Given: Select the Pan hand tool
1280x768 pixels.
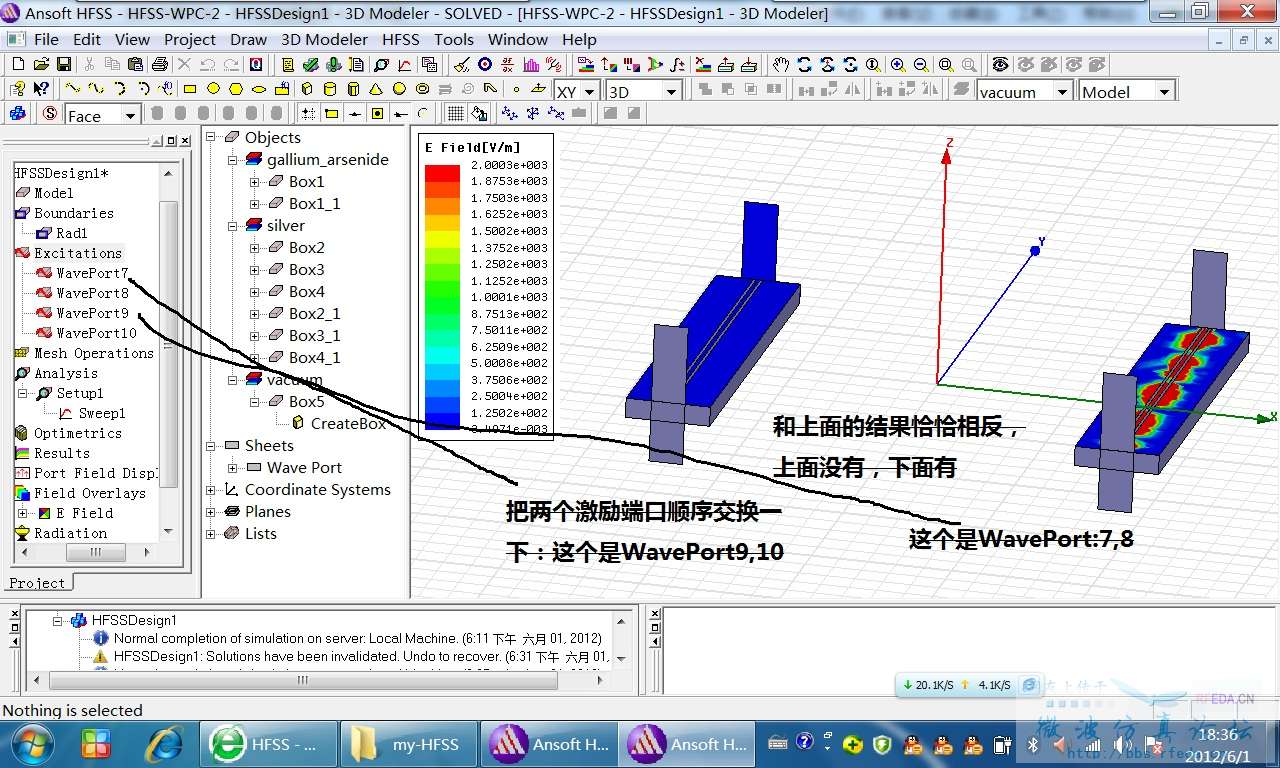Looking at the screenshot, I should (780, 64).
